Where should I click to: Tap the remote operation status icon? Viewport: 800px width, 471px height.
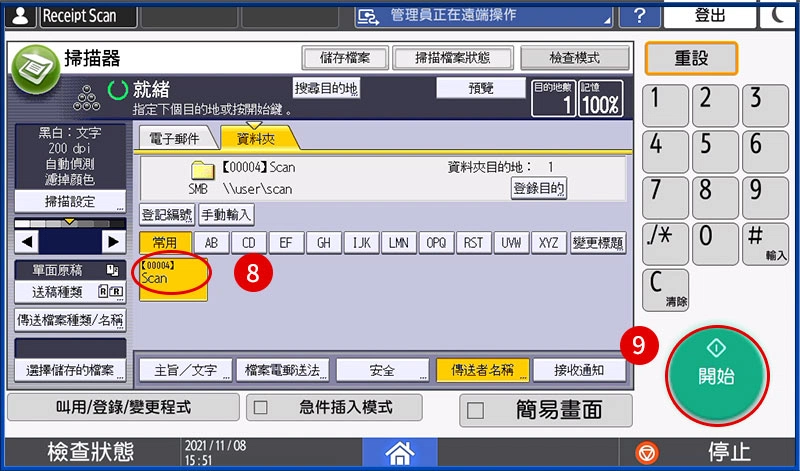[x=368, y=16]
